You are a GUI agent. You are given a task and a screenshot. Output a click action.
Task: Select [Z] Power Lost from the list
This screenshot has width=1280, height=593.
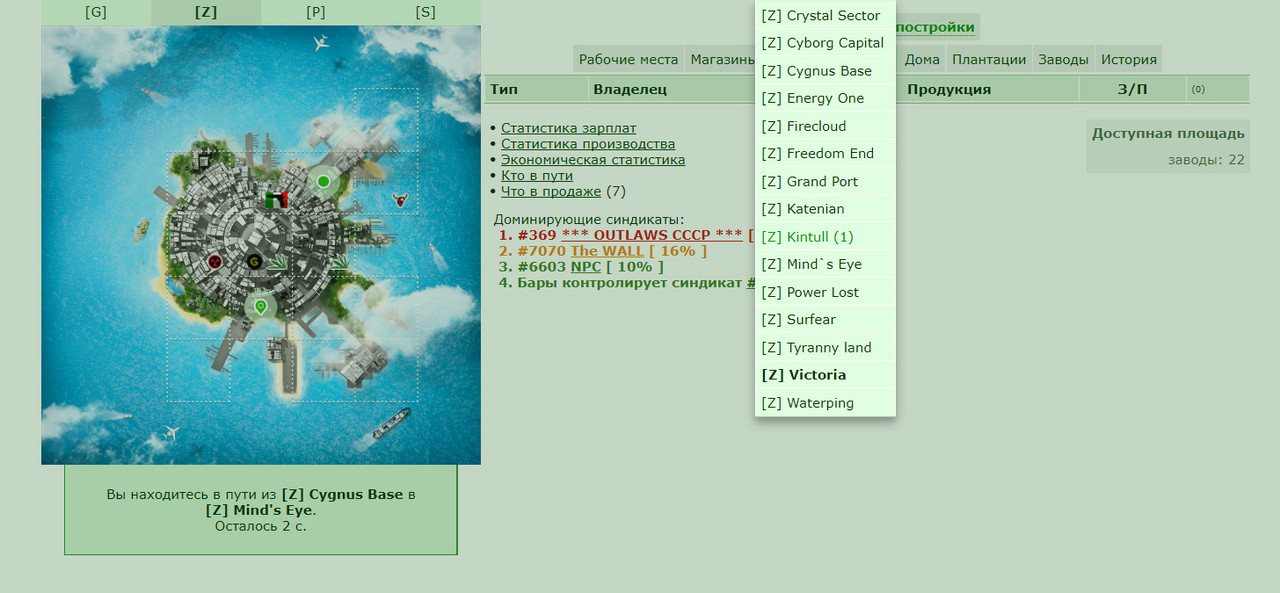(x=825, y=292)
